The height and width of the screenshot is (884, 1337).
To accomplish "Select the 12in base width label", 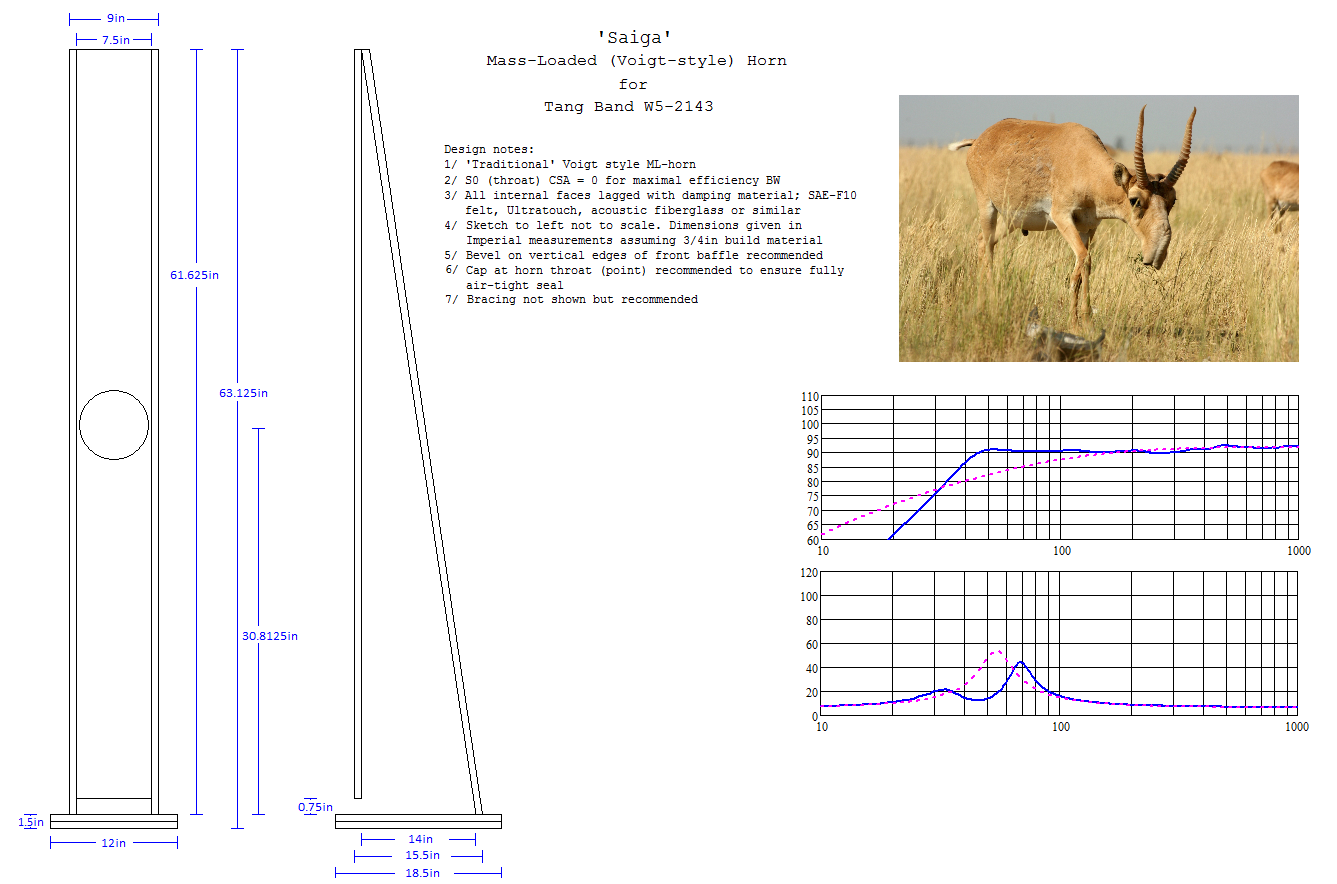I will (x=114, y=843).
